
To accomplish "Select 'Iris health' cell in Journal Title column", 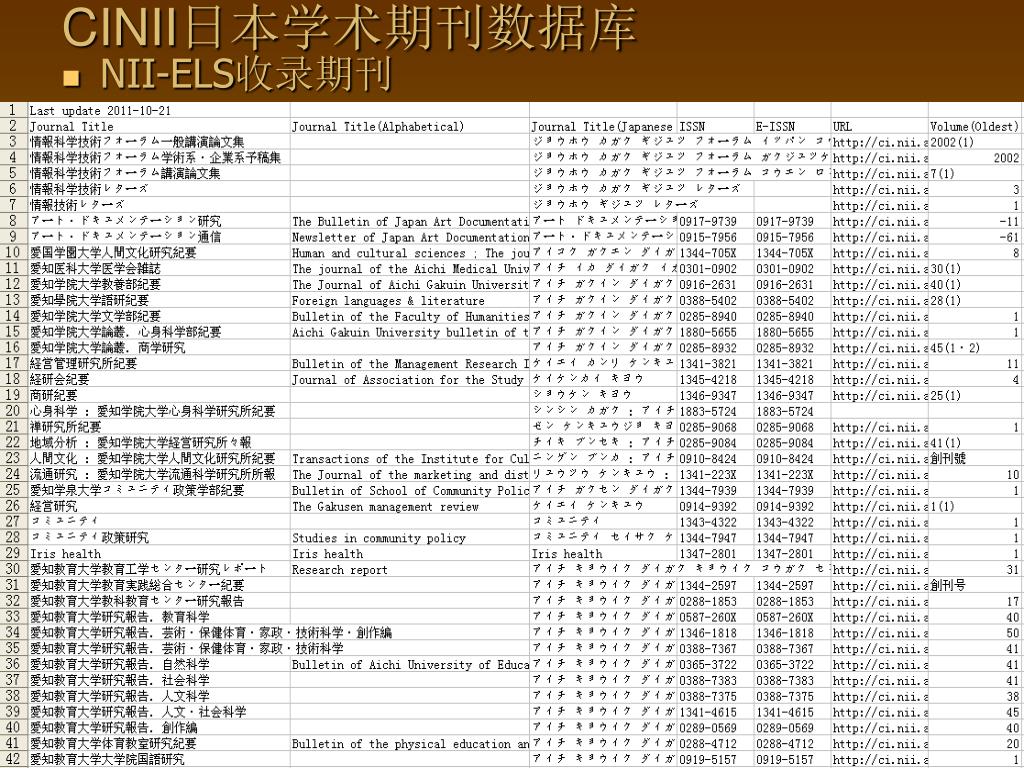I will (x=159, y=553).
